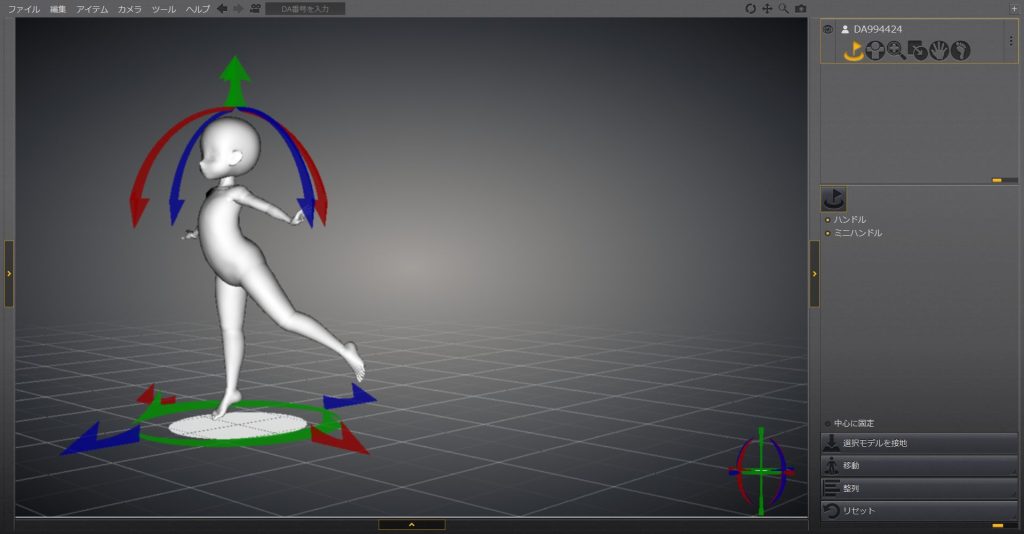Select the magnifier zoom tool in model row
Image resolution: width=1024 pixels, height=534 pixels.
point(896,50)
